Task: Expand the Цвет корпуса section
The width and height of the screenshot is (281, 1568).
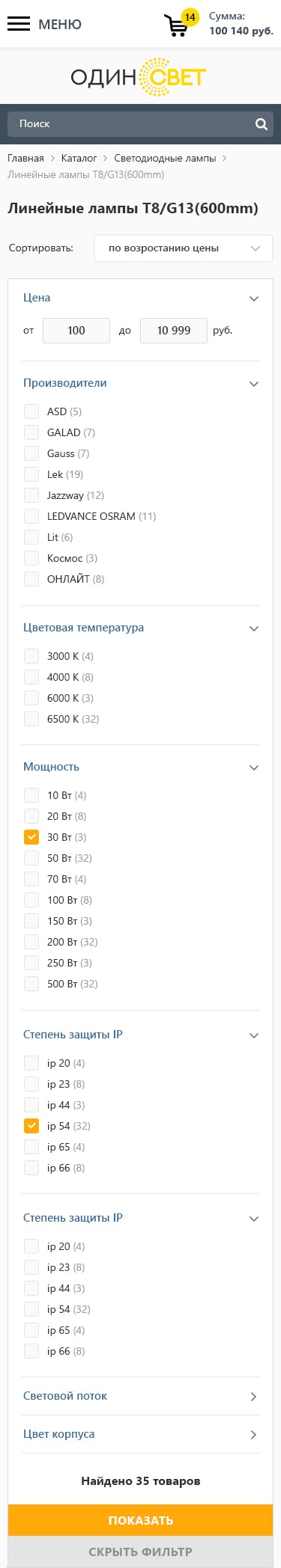Action: point(140,1434)
